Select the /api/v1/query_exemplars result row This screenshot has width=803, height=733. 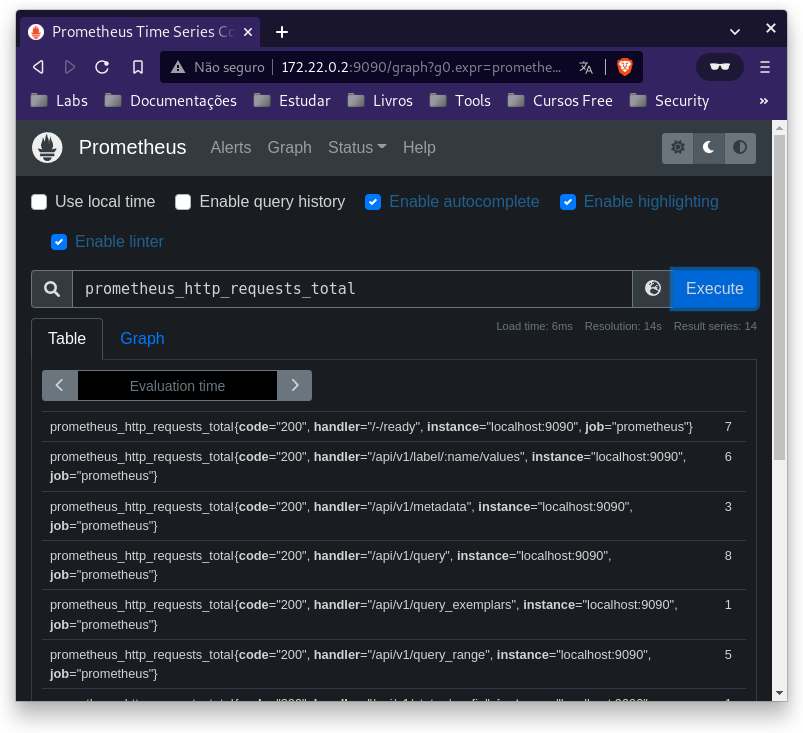pyautogui.click(x=394, y=615)
